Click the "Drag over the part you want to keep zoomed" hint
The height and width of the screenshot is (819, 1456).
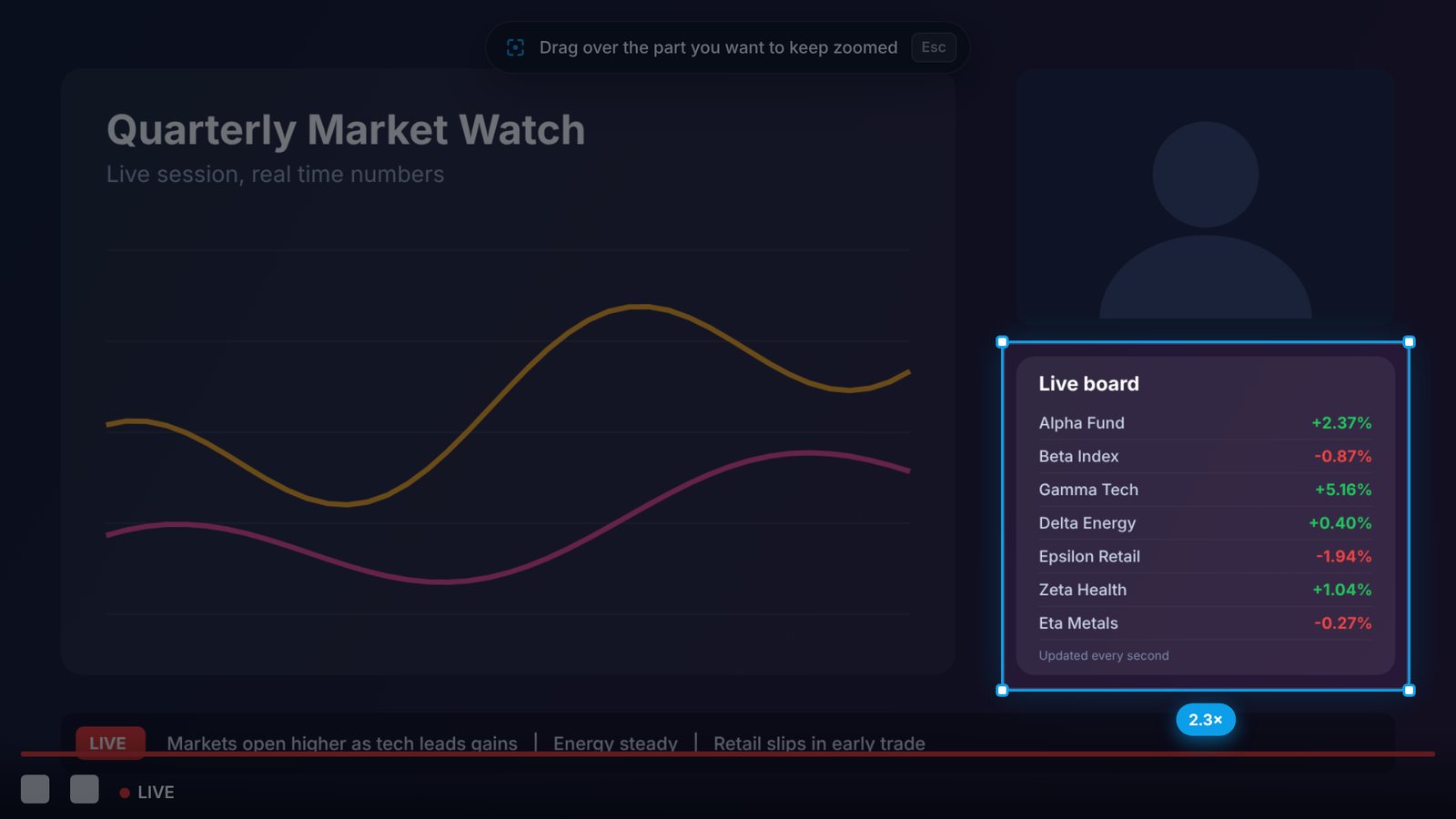[x=719, y=47]
